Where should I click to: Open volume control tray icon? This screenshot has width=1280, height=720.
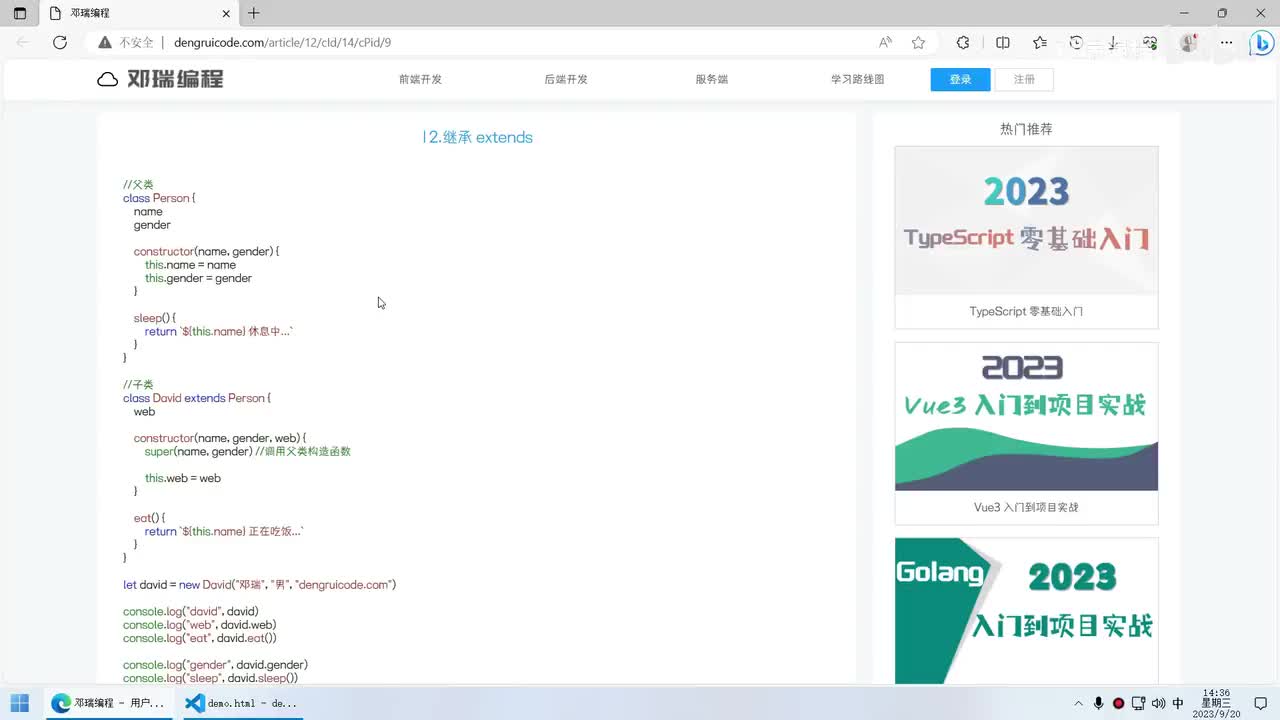click(1158, 703)
